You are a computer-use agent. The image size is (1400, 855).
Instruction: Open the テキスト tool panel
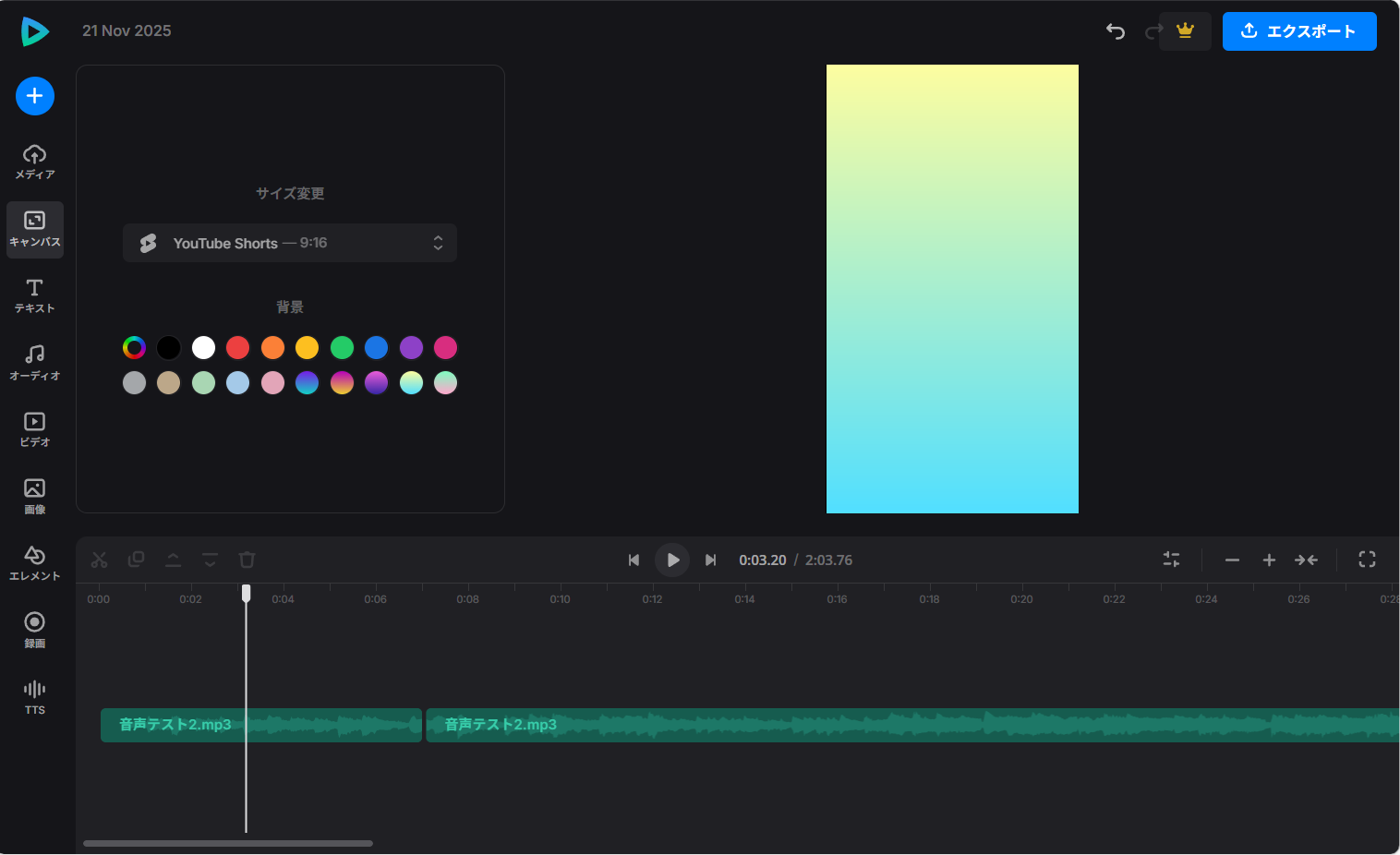pos(35,296)
